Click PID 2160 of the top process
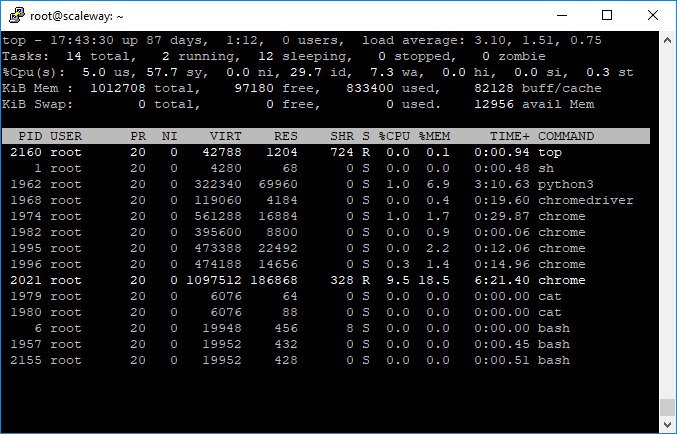Viewport: 677px width, 434px height. pyautogui.click(x=26, y=152)
